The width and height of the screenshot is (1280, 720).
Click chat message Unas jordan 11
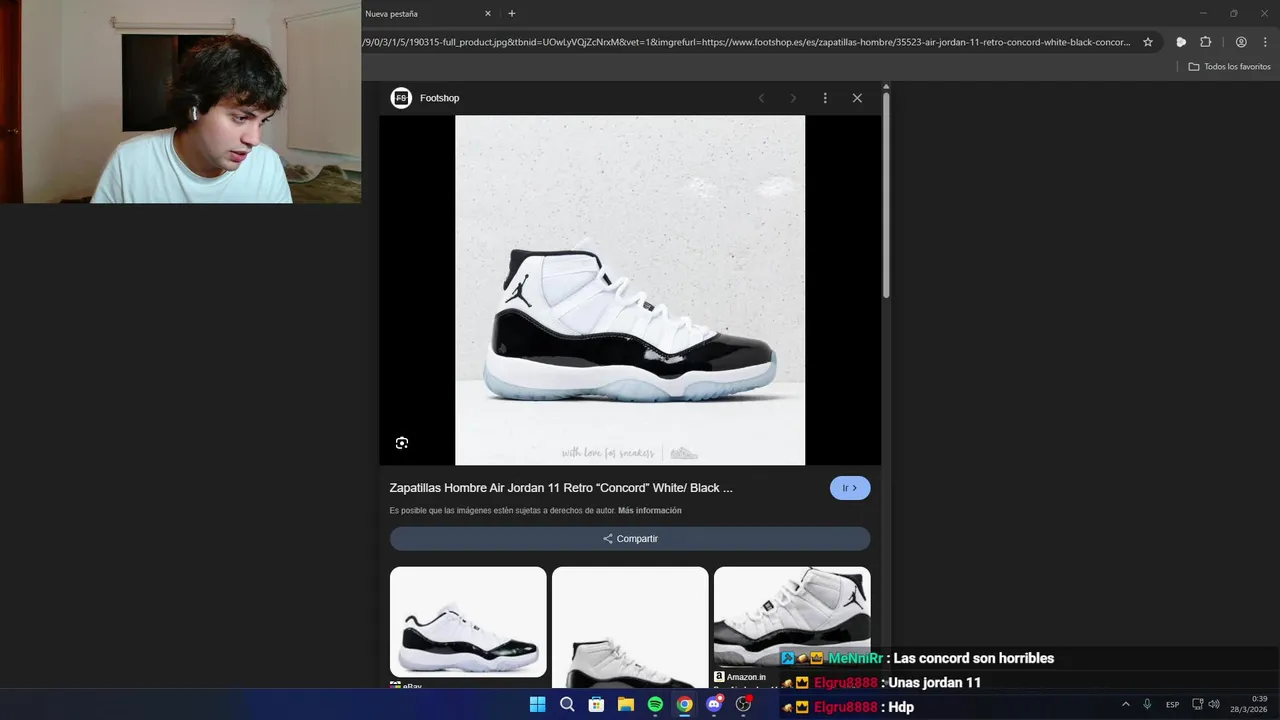[x=935, y=683]
